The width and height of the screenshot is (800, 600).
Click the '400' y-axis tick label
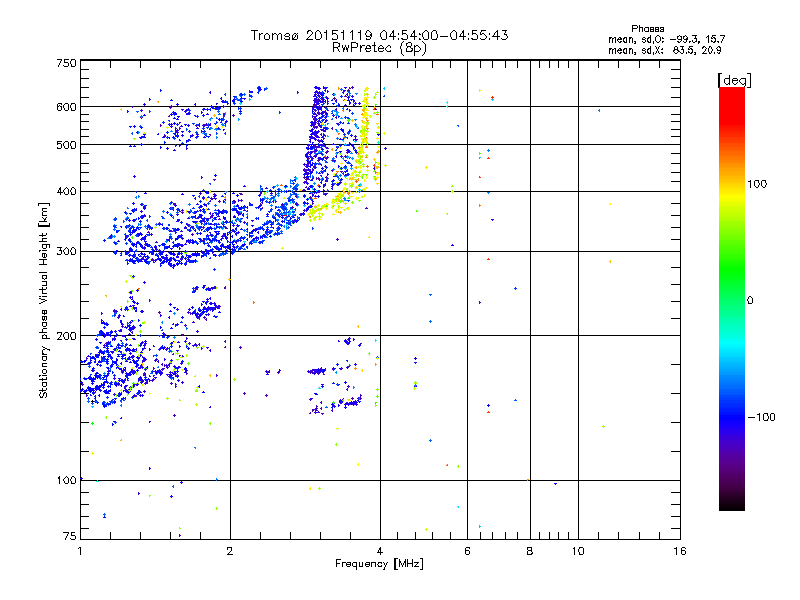(66, 192)
